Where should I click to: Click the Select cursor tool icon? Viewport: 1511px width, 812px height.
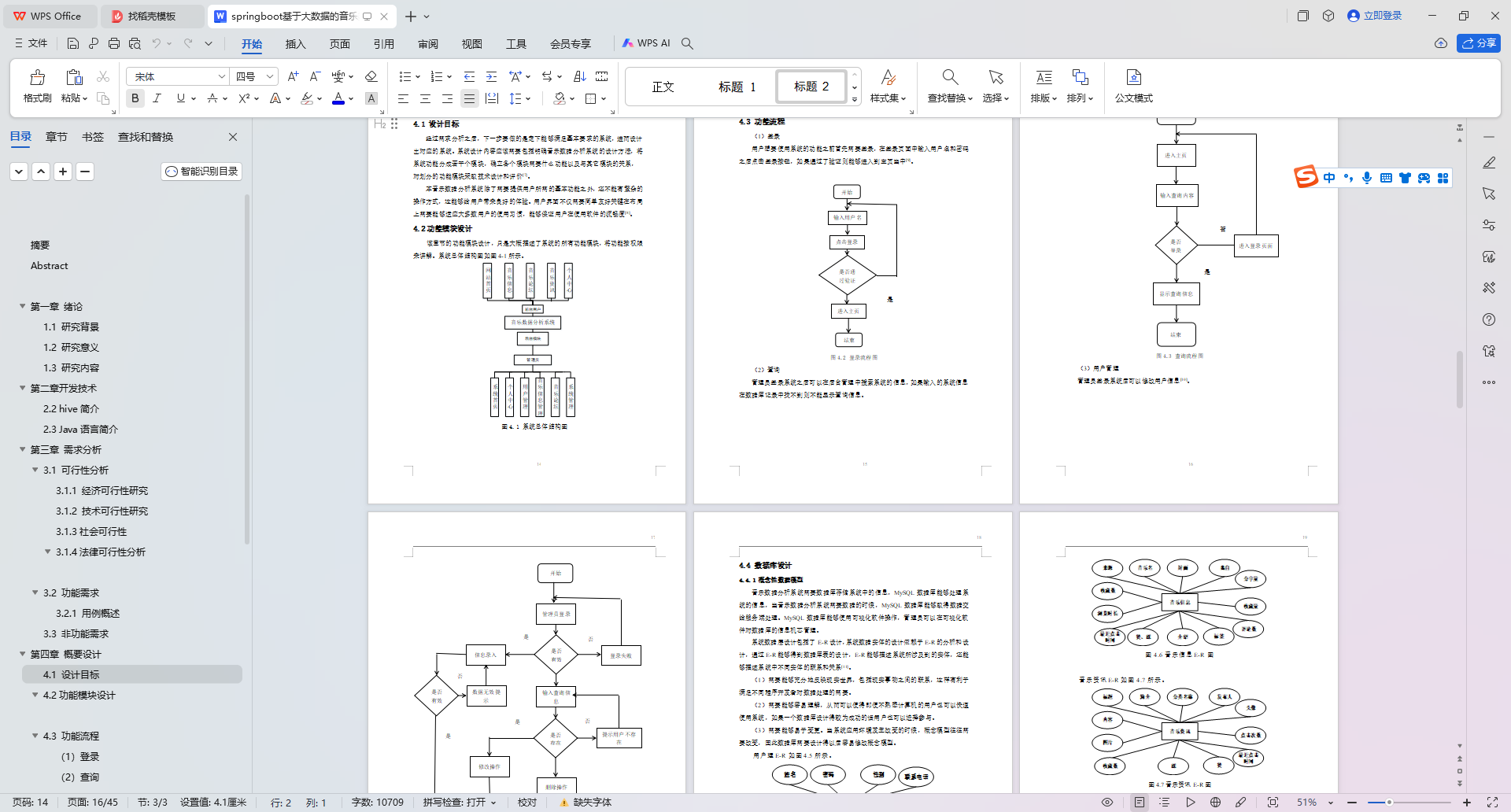(x=996, y=77)
